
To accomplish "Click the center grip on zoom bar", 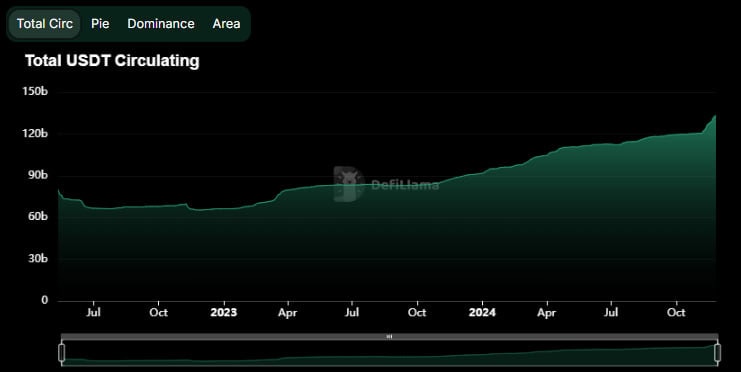I will 389,337.
